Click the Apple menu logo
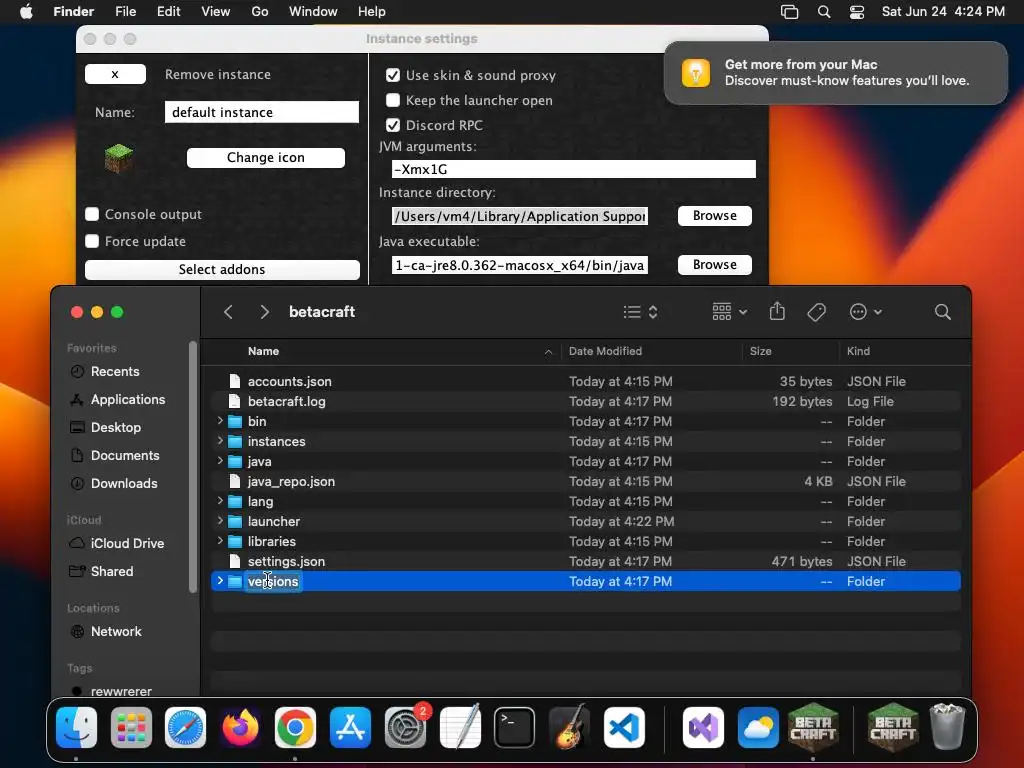1024x768 pixels. [x=26, y=12]
